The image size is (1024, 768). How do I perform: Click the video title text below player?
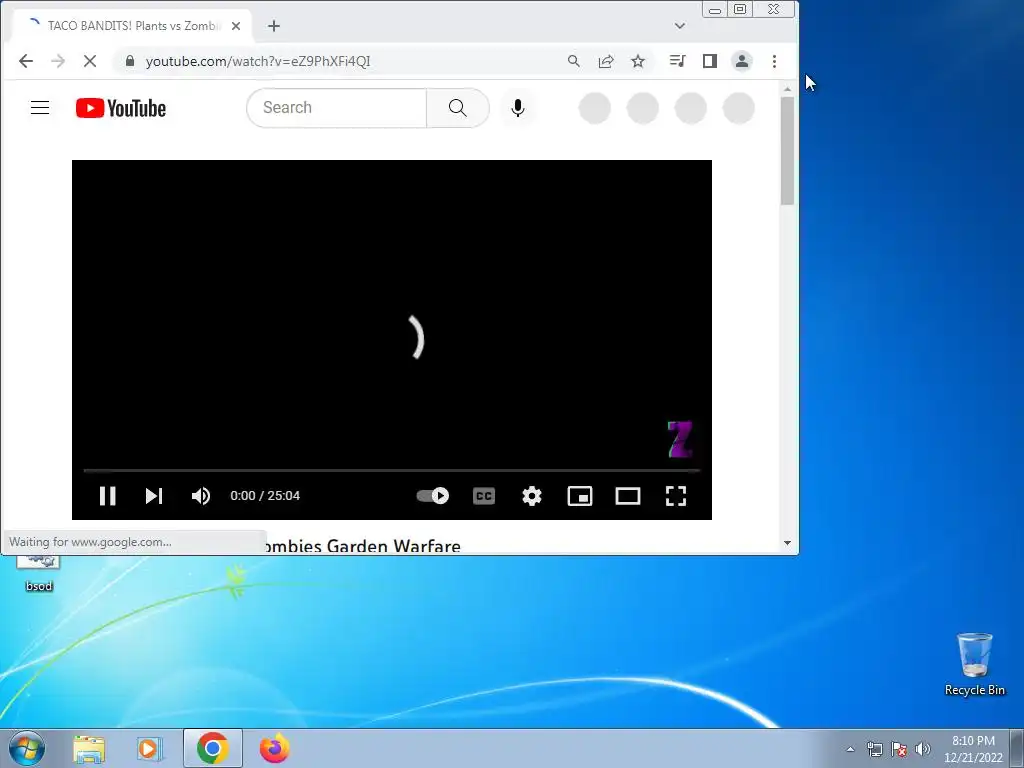tap(363, 546)
